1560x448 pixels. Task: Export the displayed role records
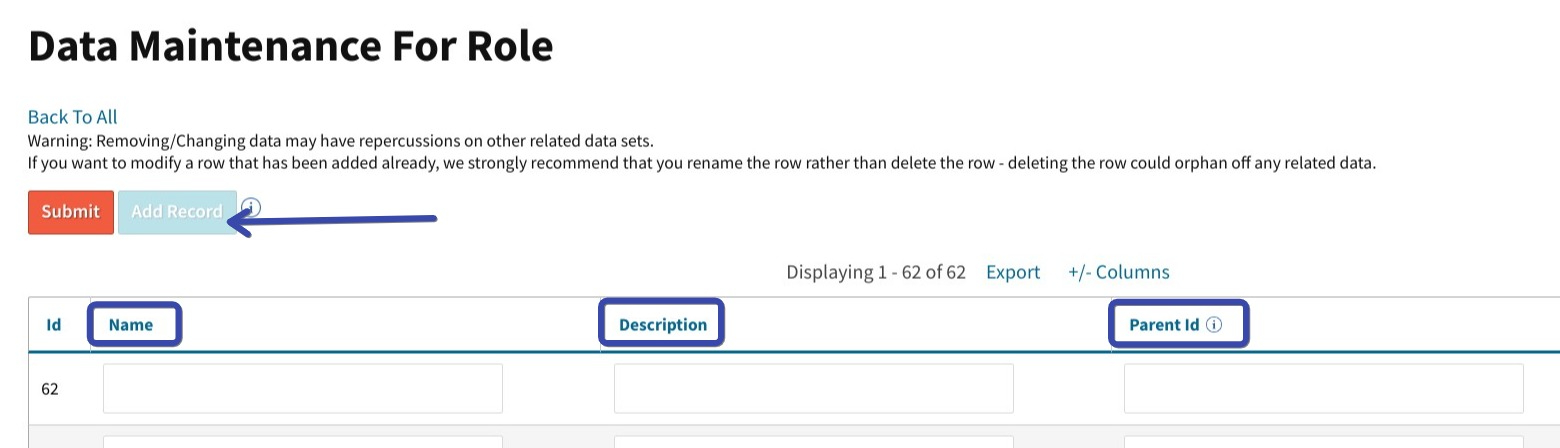pyautogui.click(x=1013, y=272)
